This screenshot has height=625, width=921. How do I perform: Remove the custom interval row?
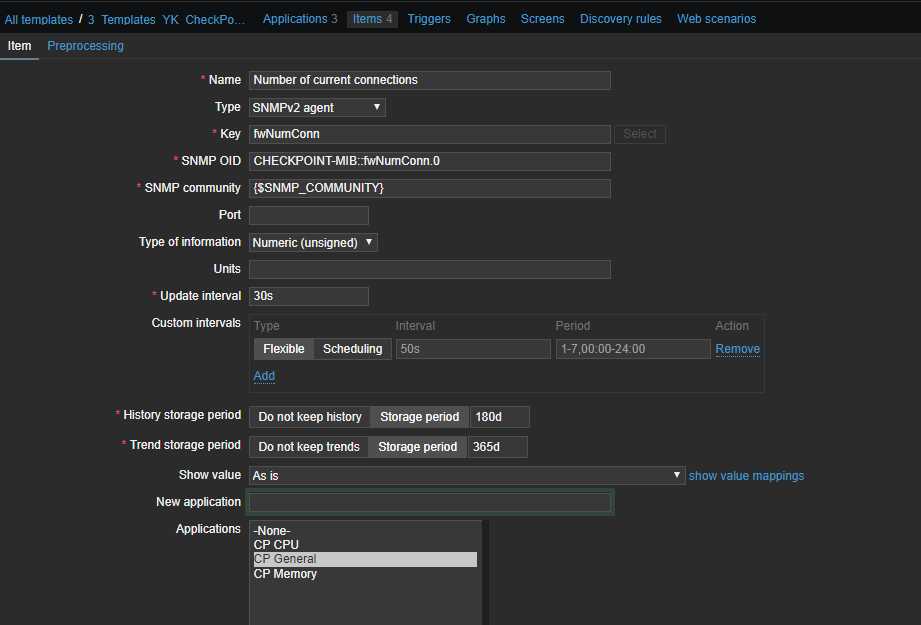coord(737,349)
